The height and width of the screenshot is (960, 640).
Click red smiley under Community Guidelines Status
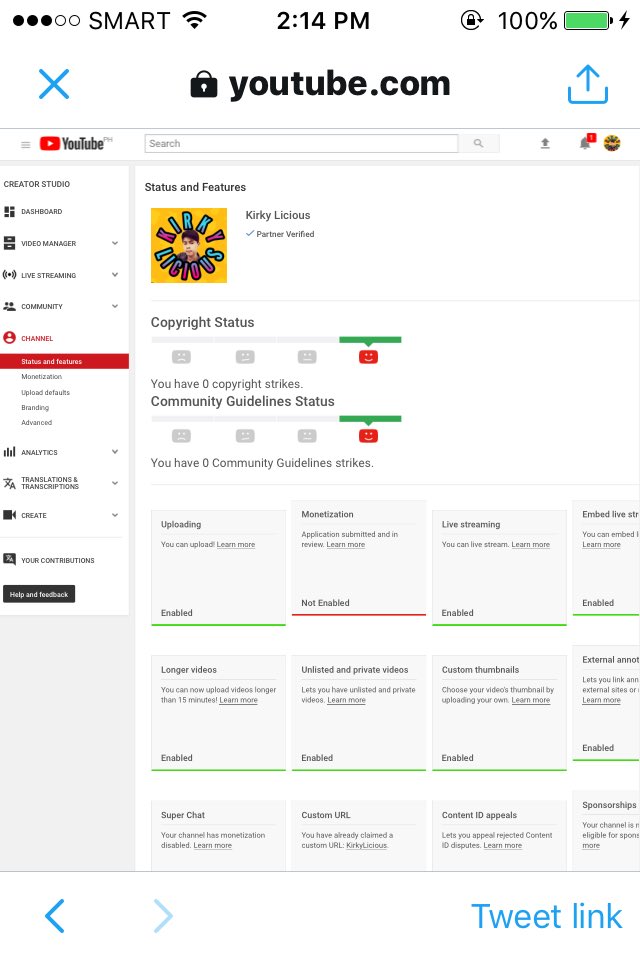tap(368, 436)
